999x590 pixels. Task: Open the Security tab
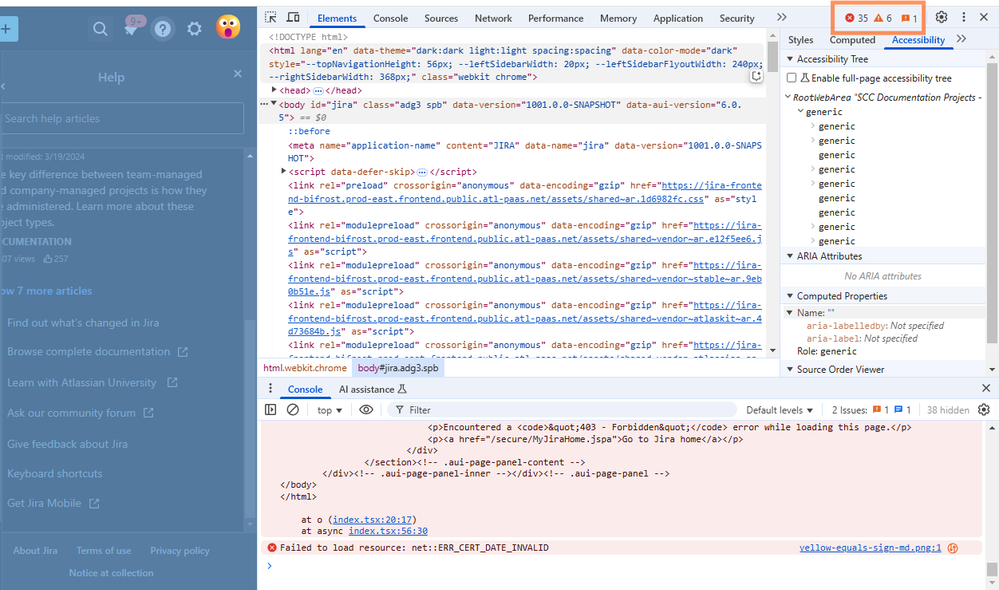pos(737,18)
